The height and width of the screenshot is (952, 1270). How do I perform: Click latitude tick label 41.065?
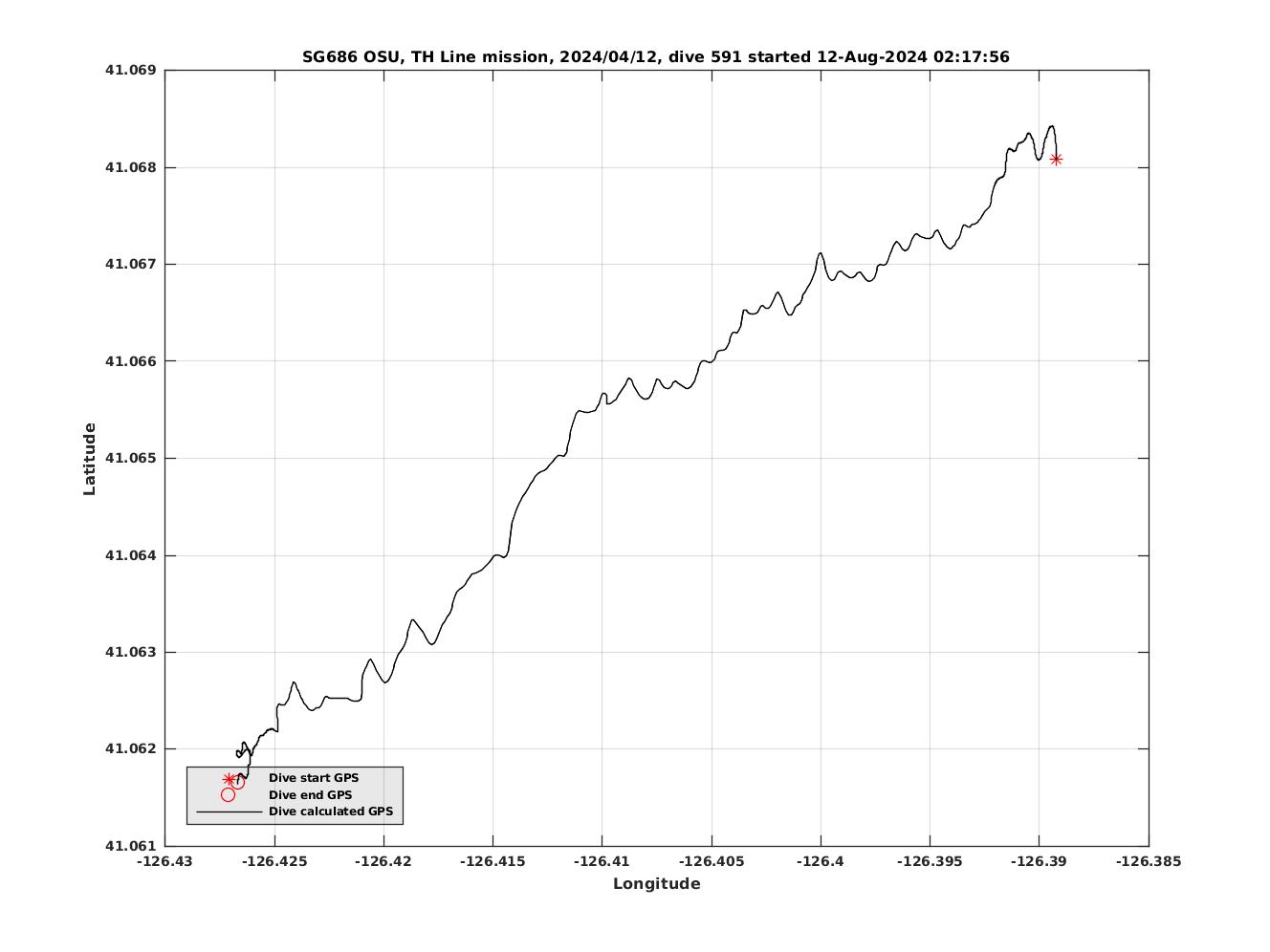130,458
